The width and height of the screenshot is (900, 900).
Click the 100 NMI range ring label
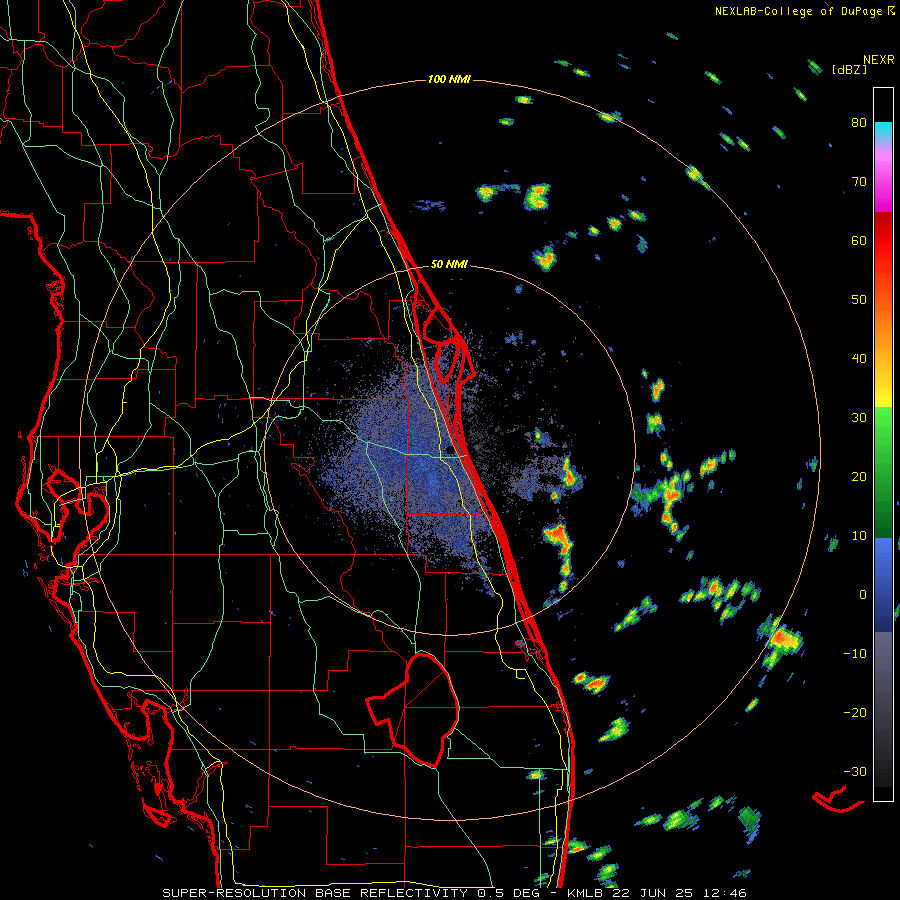449,79
